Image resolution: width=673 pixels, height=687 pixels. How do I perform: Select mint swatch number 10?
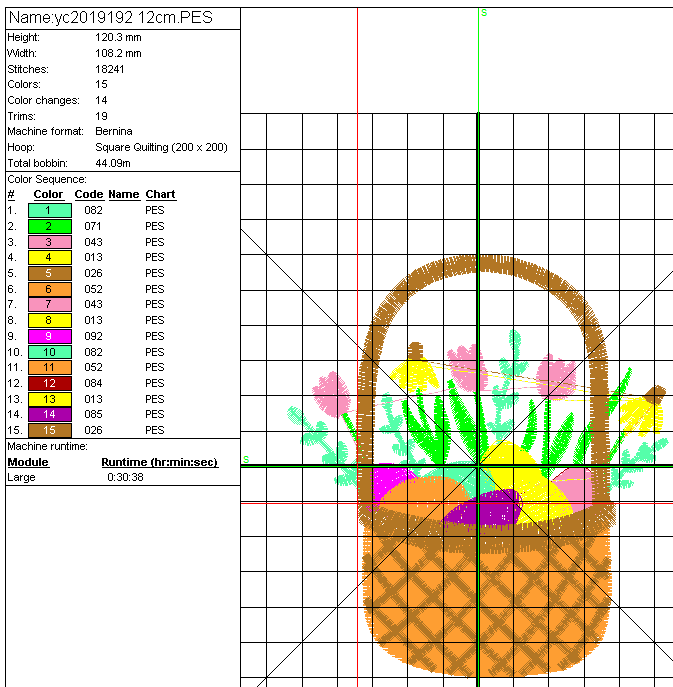click(50, 352)
